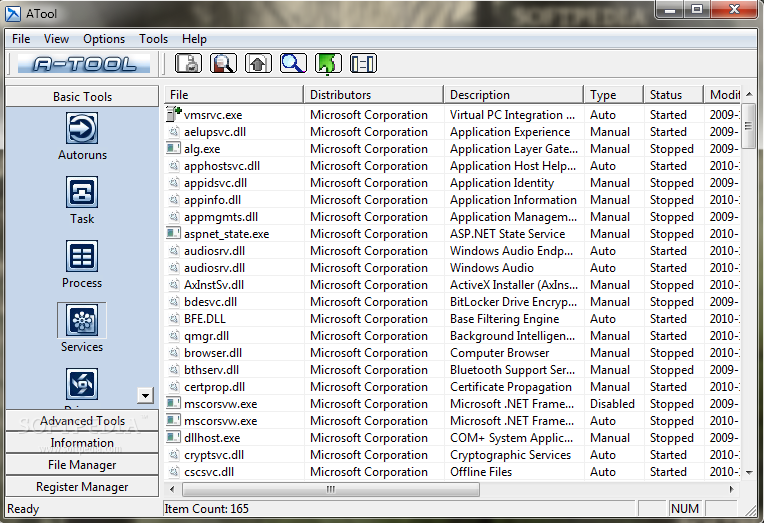764x523 pixels.
Task: Click the blue magnifying glass toolbar icon
Action: click(x=293, y=63)
